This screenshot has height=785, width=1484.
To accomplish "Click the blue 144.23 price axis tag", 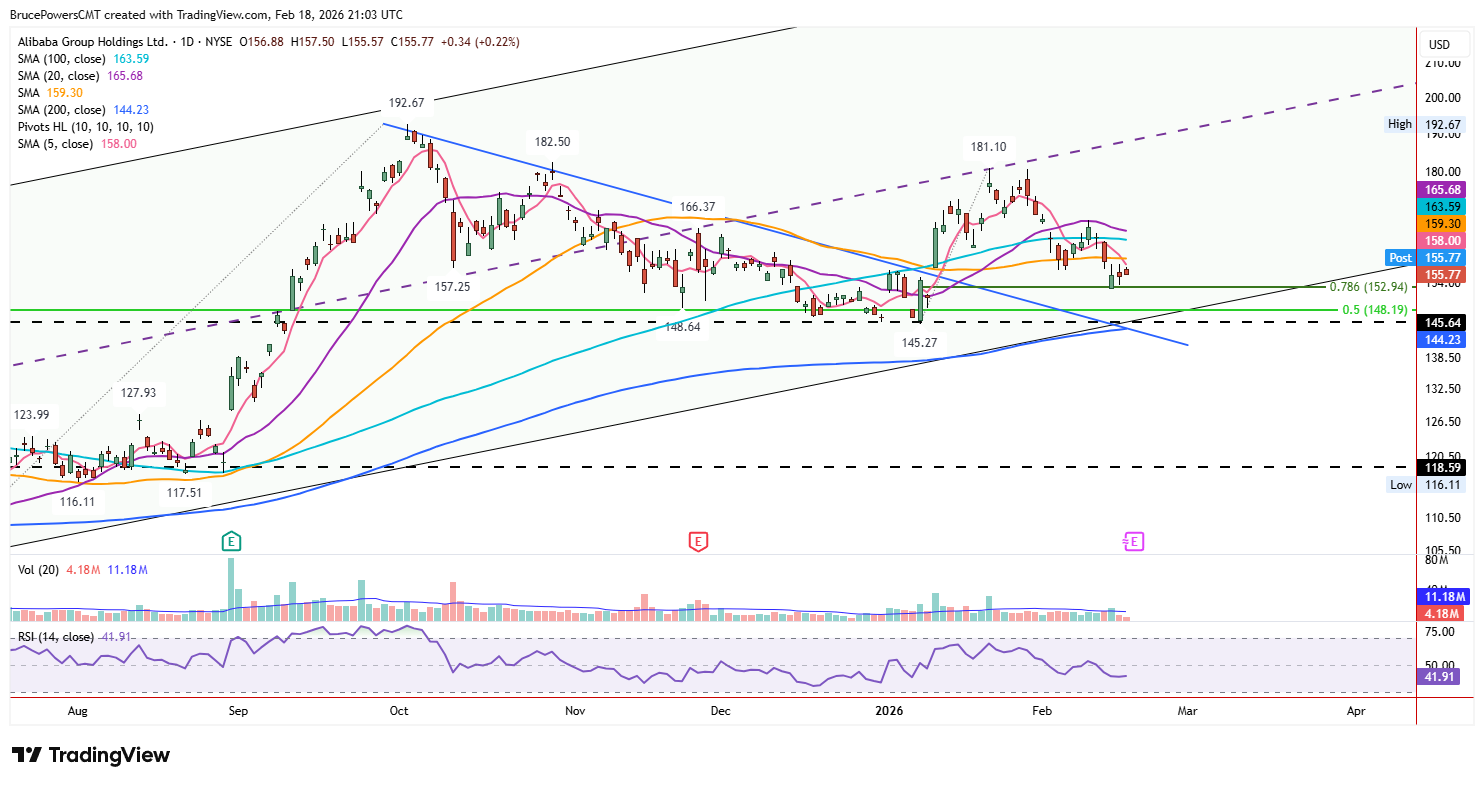I will [1443, 340].
